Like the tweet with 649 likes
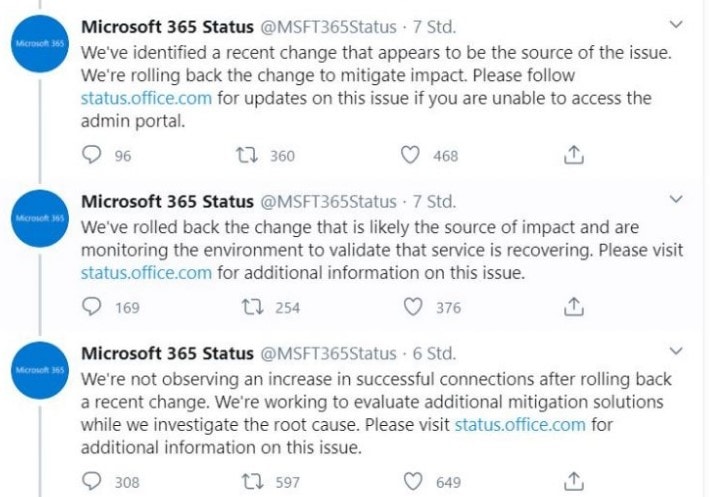Viewport: 712px width, 497px height. [x=413, y=482]
